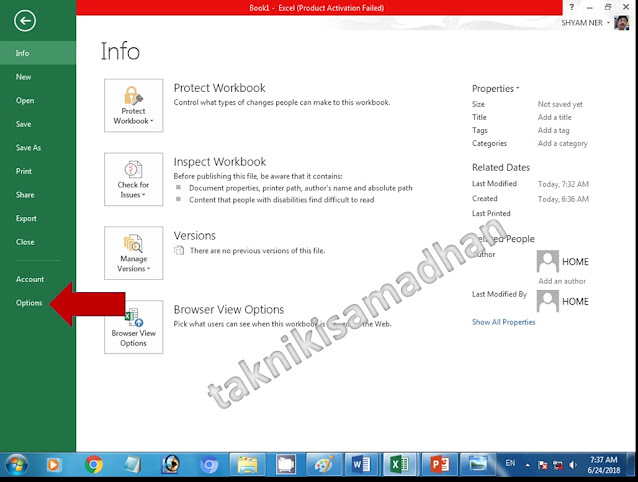
Task: Click the Last Modified By HOME avatar
Action: click(x=548, y=301)
